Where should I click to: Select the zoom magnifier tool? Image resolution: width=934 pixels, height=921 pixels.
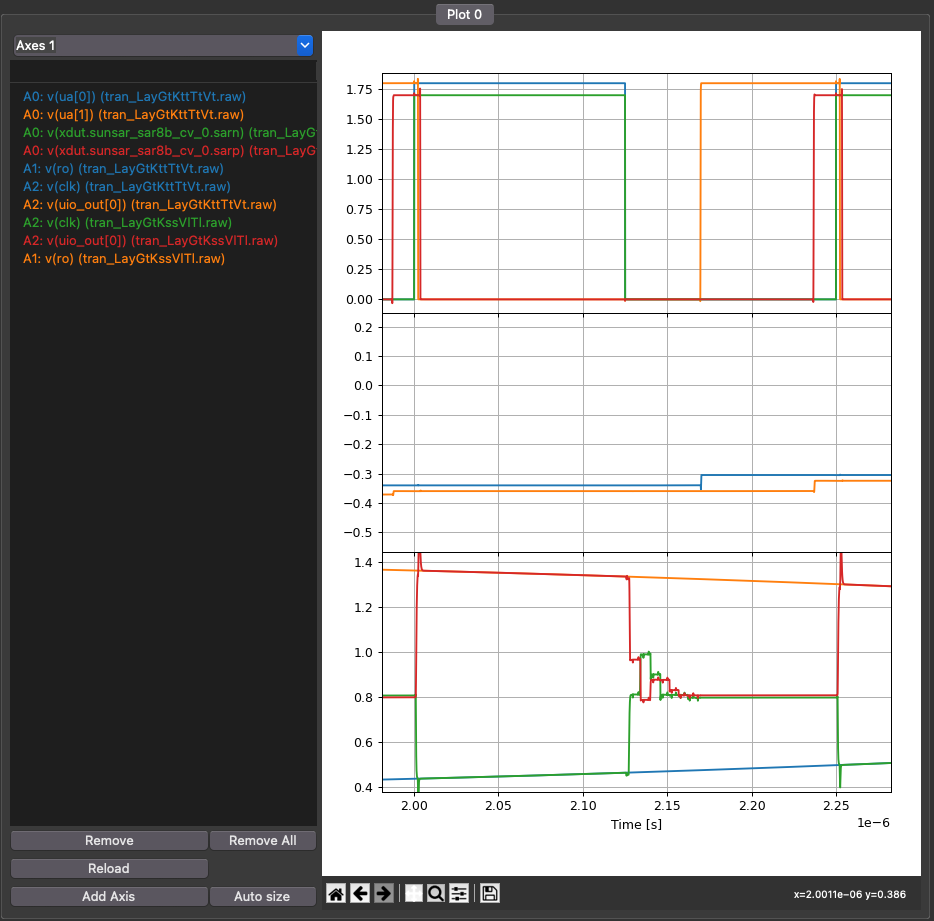tap(436, 893)
